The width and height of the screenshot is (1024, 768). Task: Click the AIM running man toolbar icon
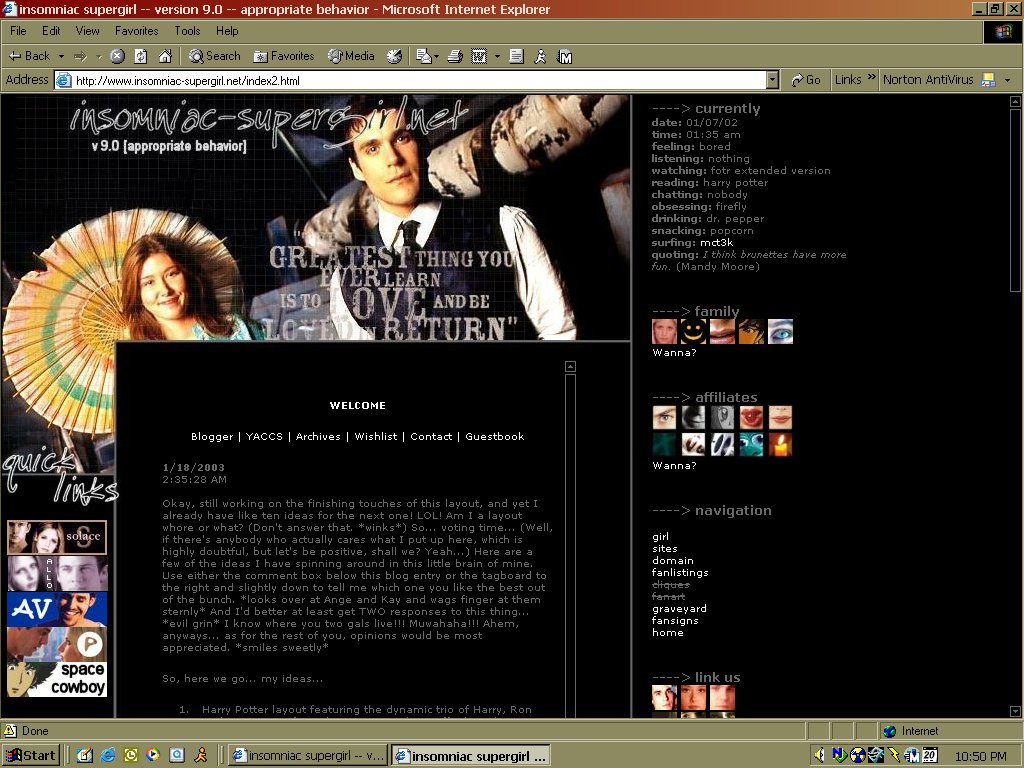pyautogui.click(x=540, y=57)
